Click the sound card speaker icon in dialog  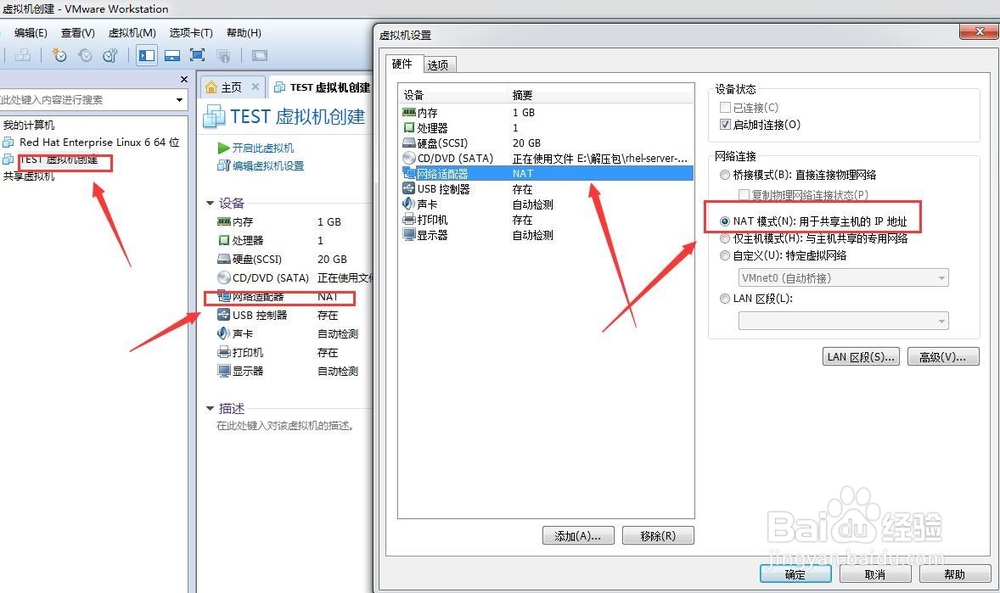pyautogui.click(x=409, y=204)
